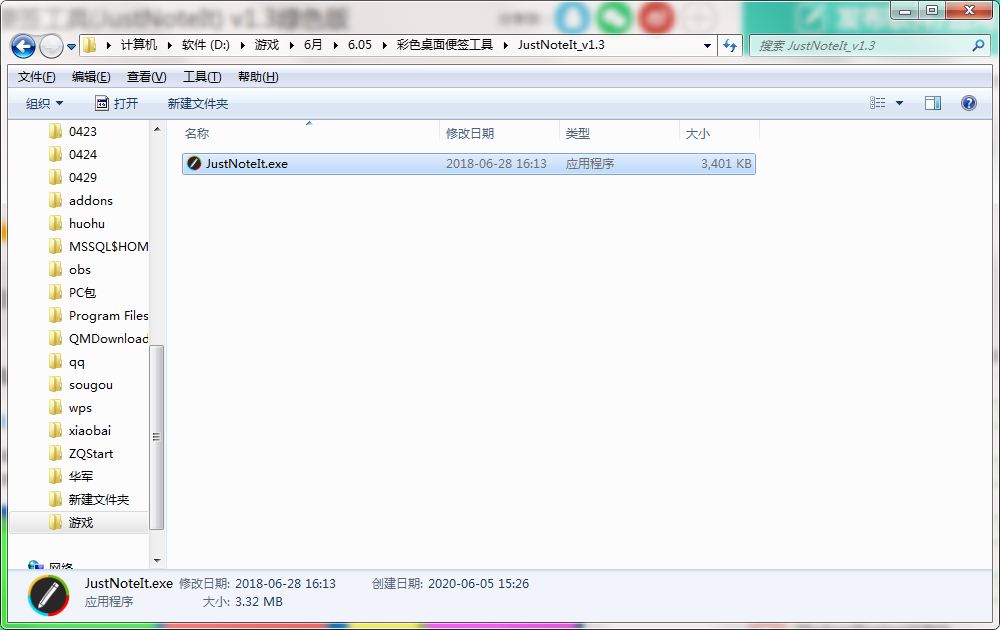Click the Forward navigation arrow button
Image resolution: width=1000 pixels, height=630 pixels.
tap(51, 46)
